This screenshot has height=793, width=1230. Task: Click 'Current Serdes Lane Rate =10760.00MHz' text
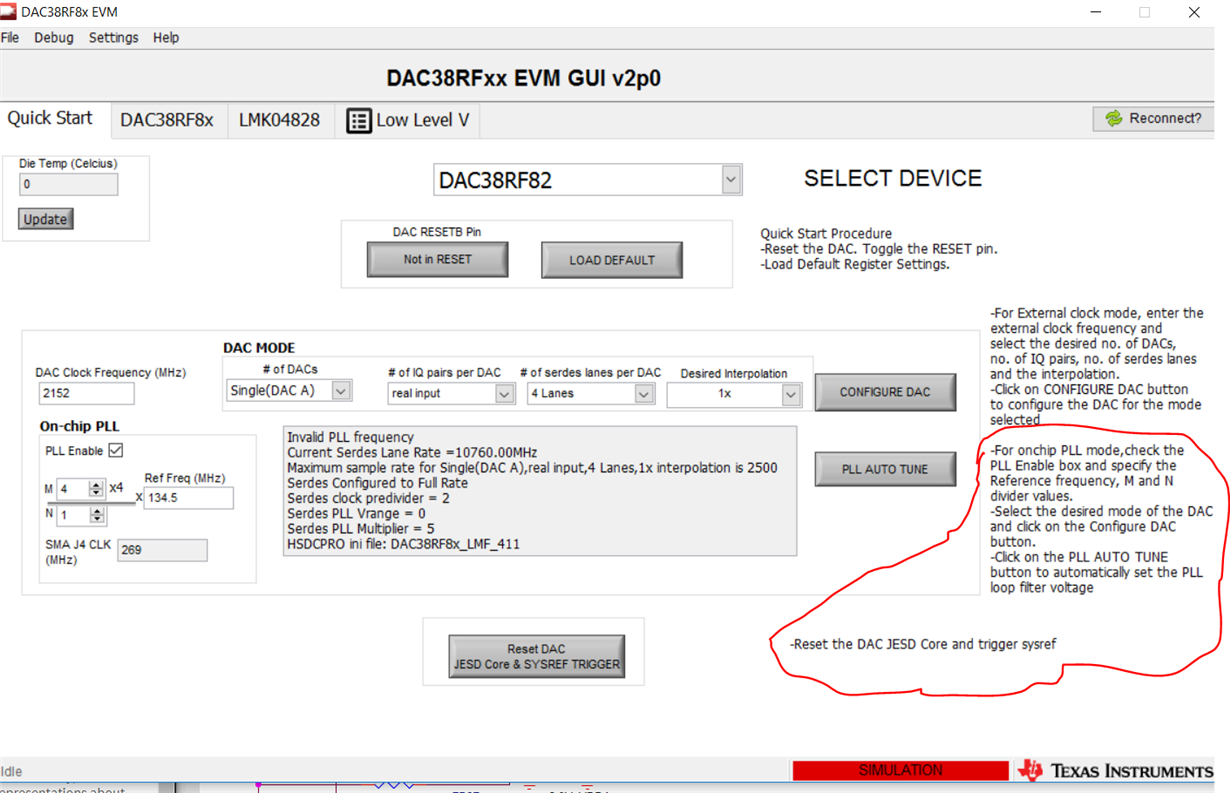pyautogui.click(x=412, y=453)
